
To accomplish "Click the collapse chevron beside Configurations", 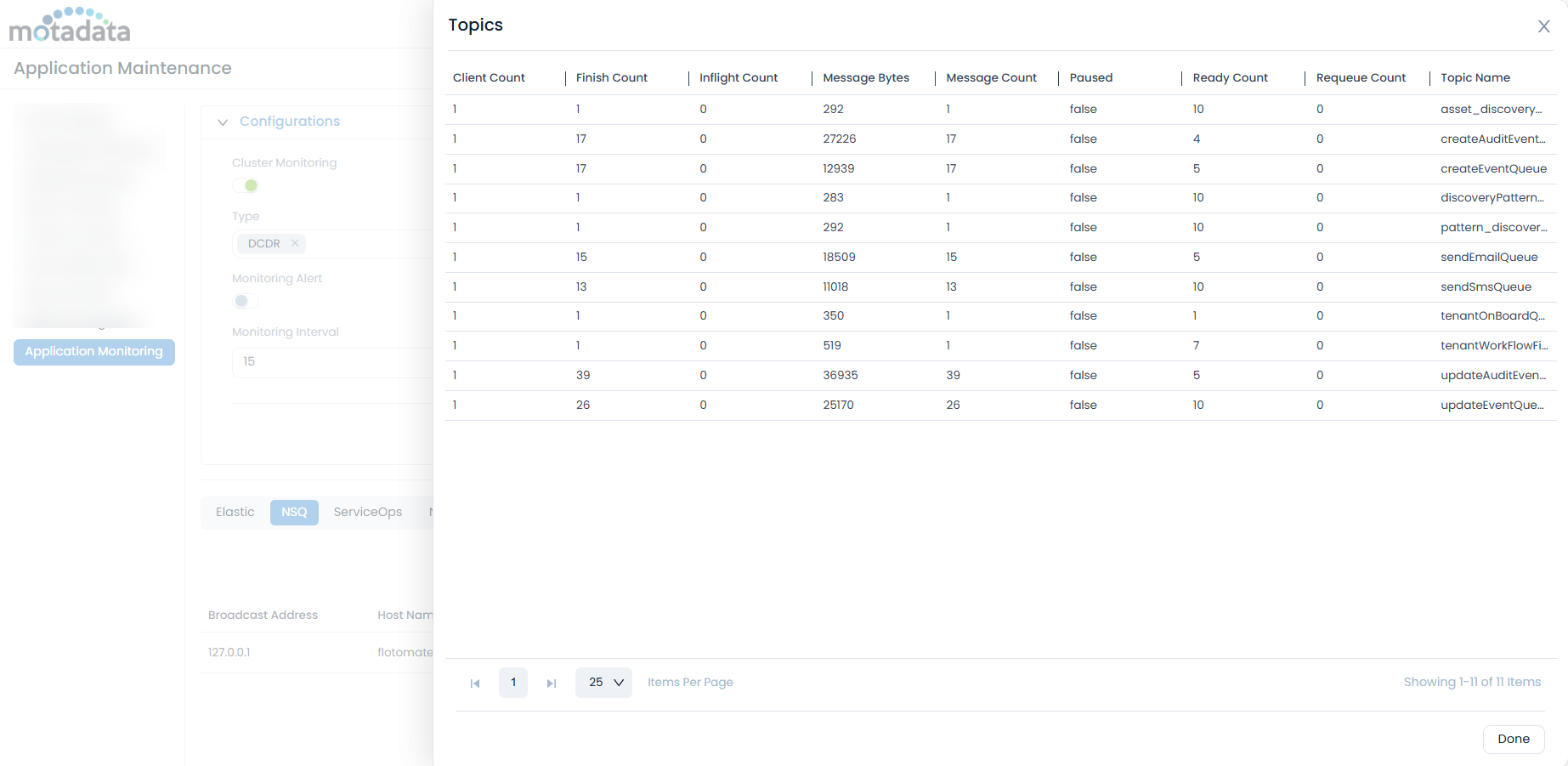I will [222, 122].
